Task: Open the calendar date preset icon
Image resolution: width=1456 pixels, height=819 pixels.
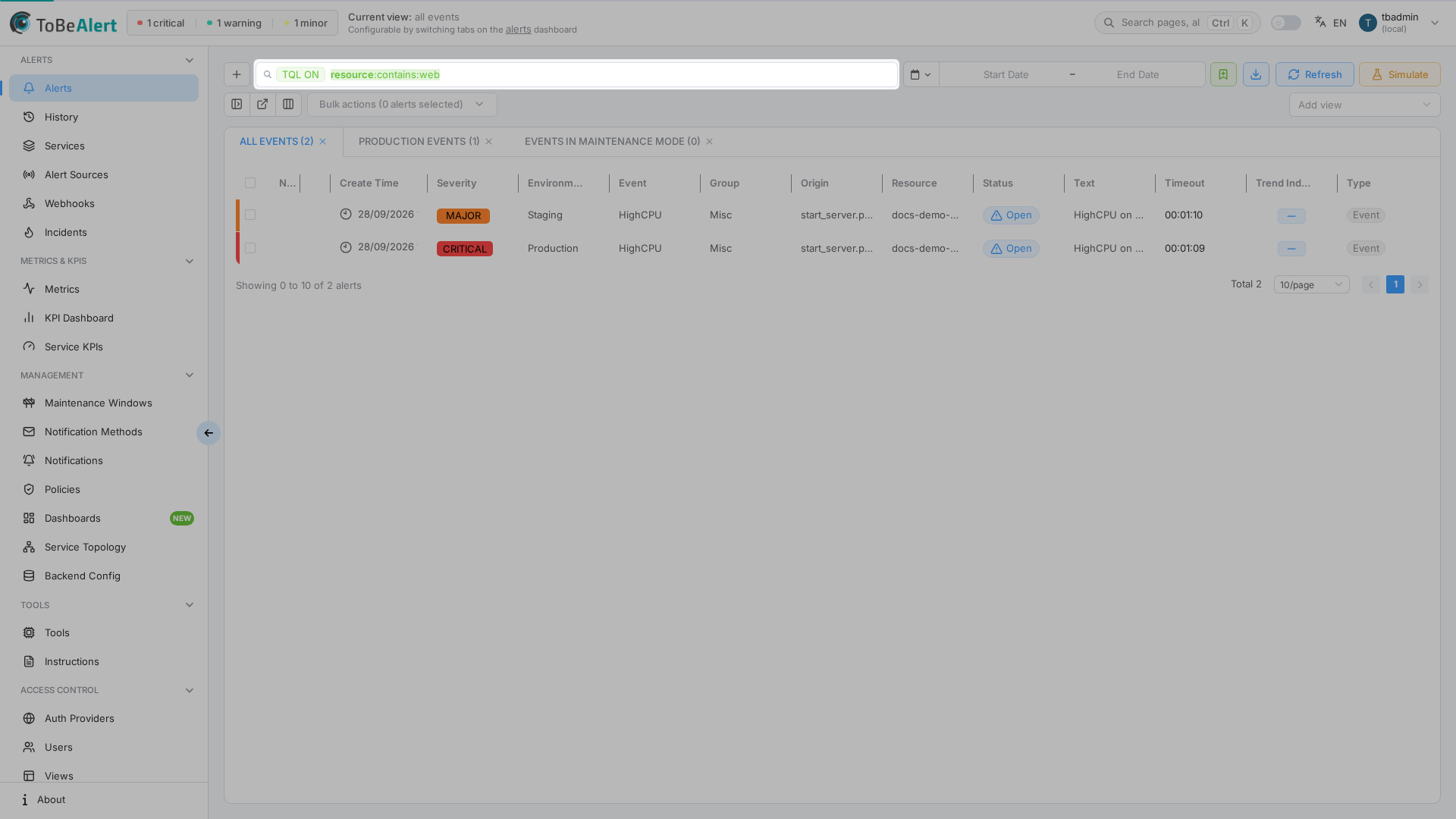Action: (x=921, y=74)
